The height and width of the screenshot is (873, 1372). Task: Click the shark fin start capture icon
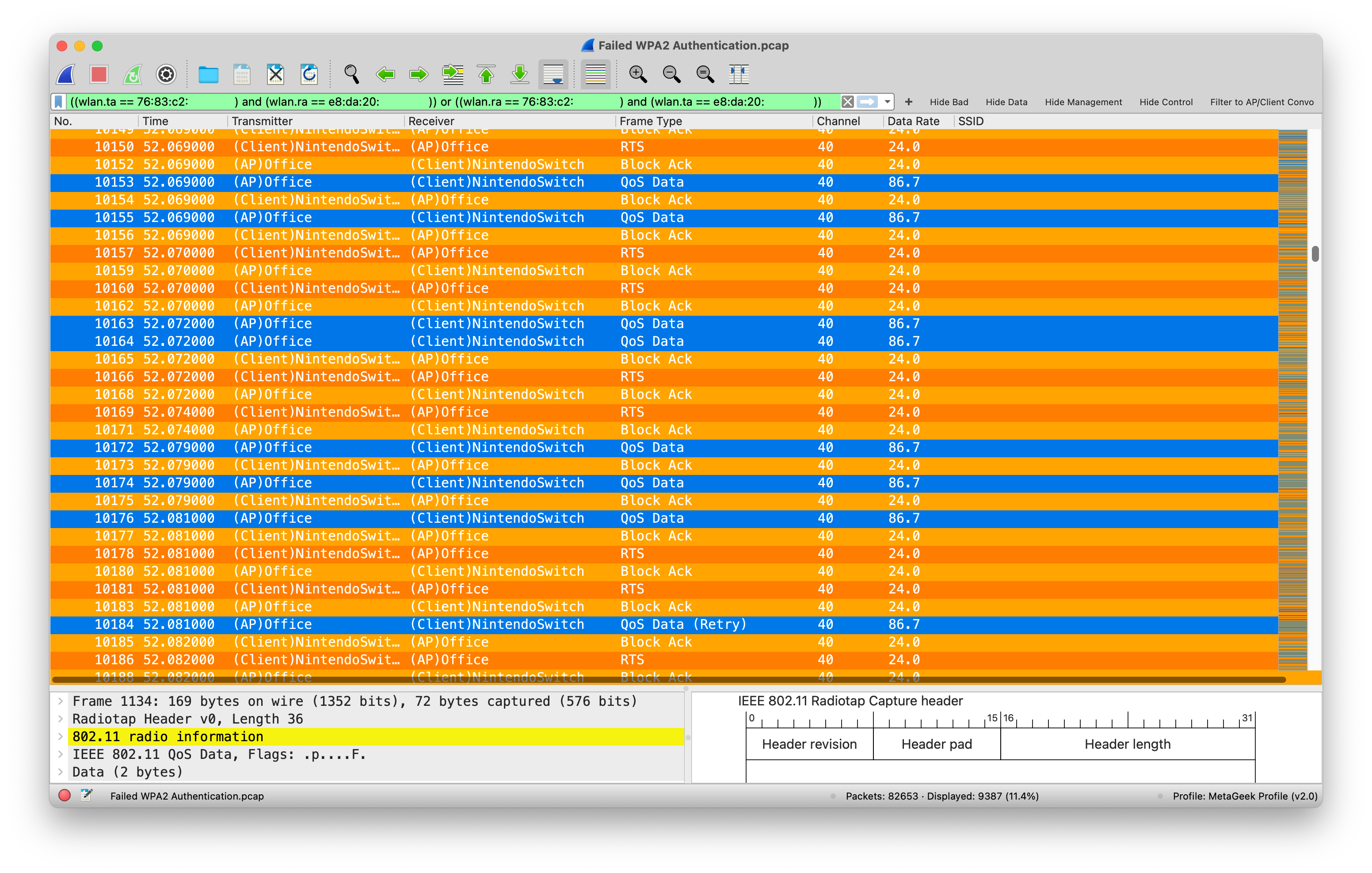[66, 74]
